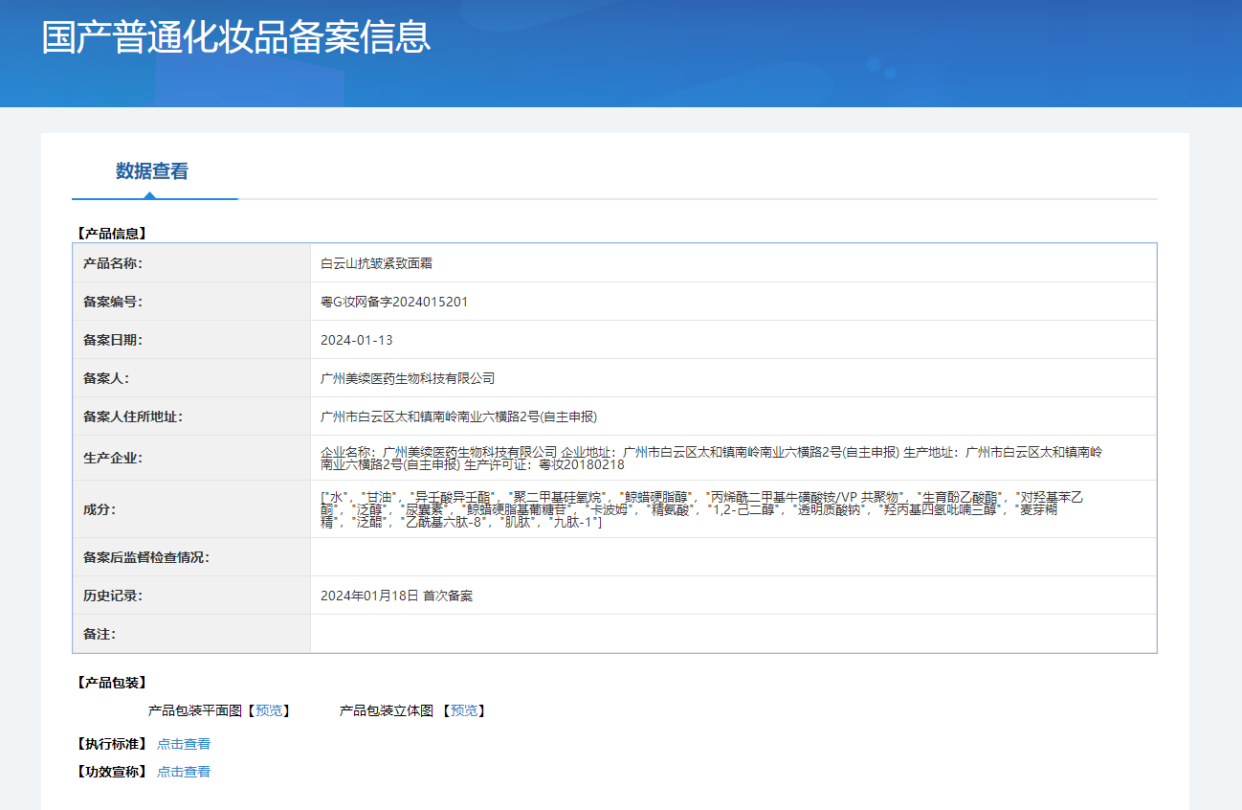The image size is (1242, 810).
Task: Click the 生产企业 row label
Action: click(113, 459)
